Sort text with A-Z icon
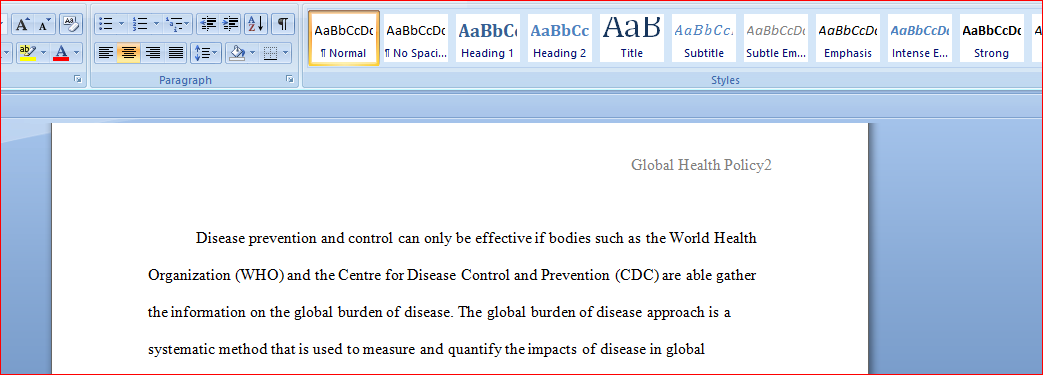Image resolution: width=1043 pixels, height=375 pixels. point(256,24)
